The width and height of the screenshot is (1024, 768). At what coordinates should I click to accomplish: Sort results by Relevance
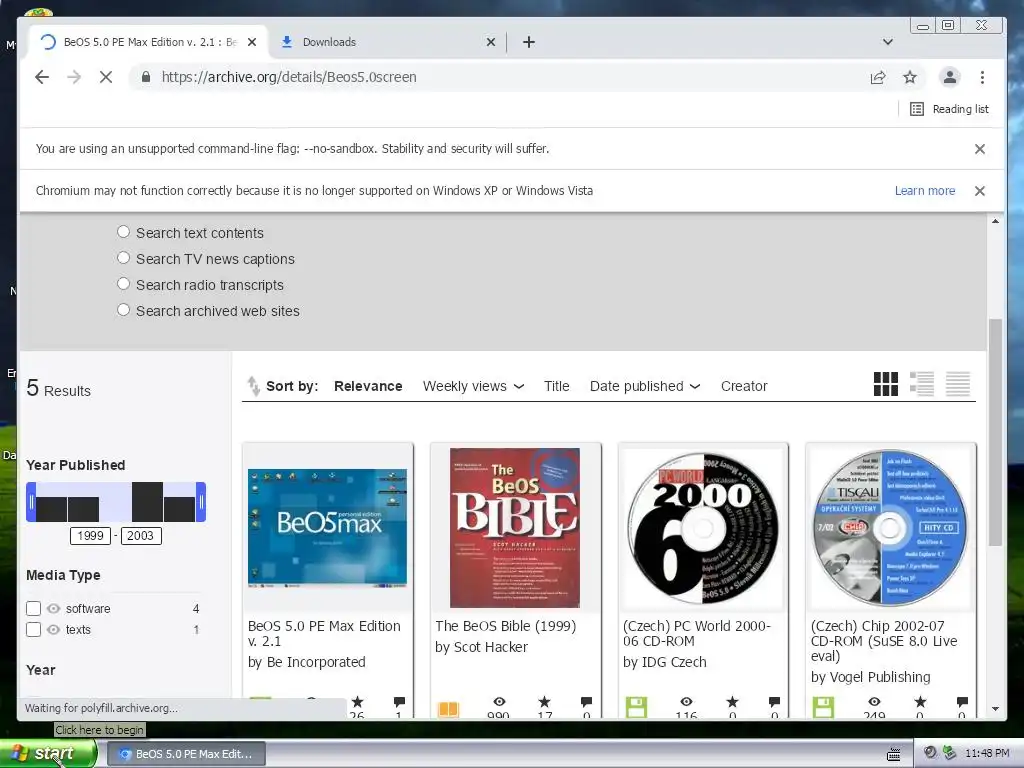tap(368, 386)
